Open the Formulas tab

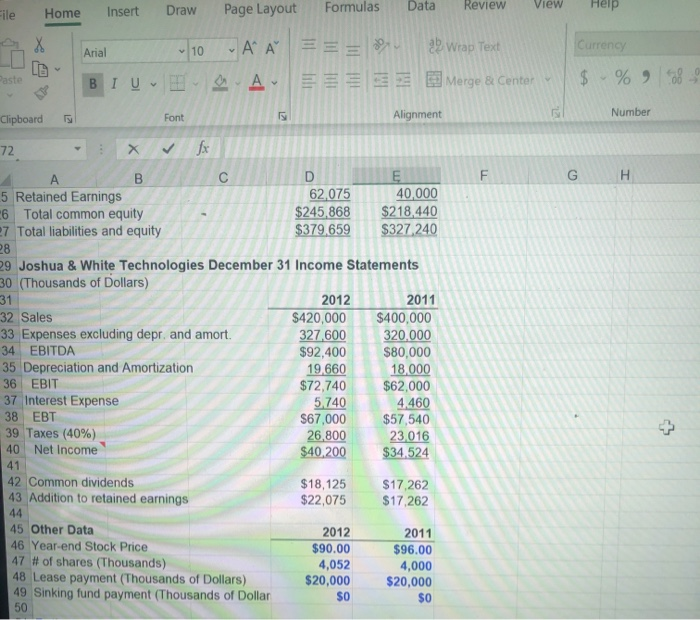(x=352, y=7)
